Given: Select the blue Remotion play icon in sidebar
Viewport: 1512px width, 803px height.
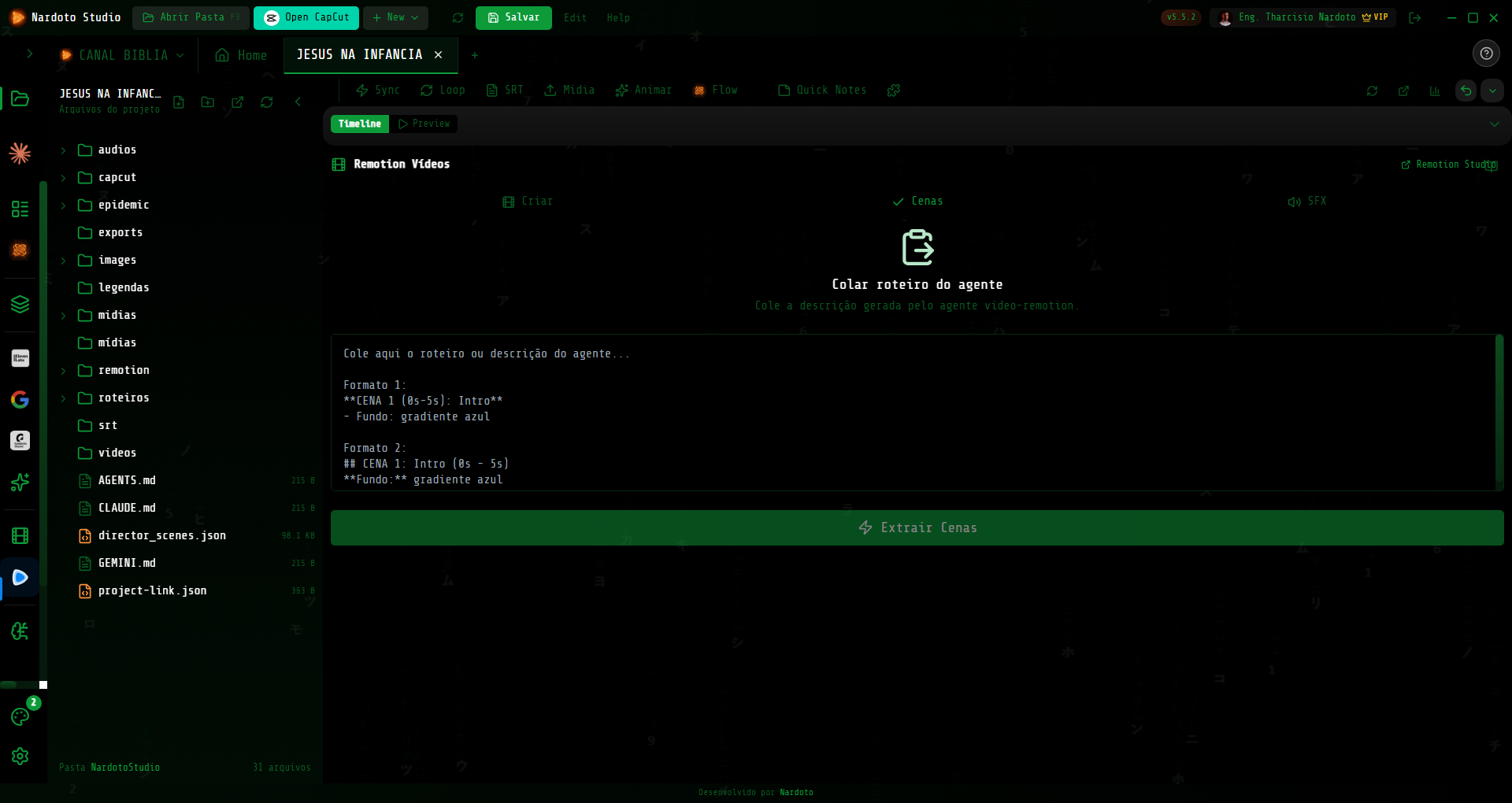Looking at the screenshot, I should tap(20, 577).
